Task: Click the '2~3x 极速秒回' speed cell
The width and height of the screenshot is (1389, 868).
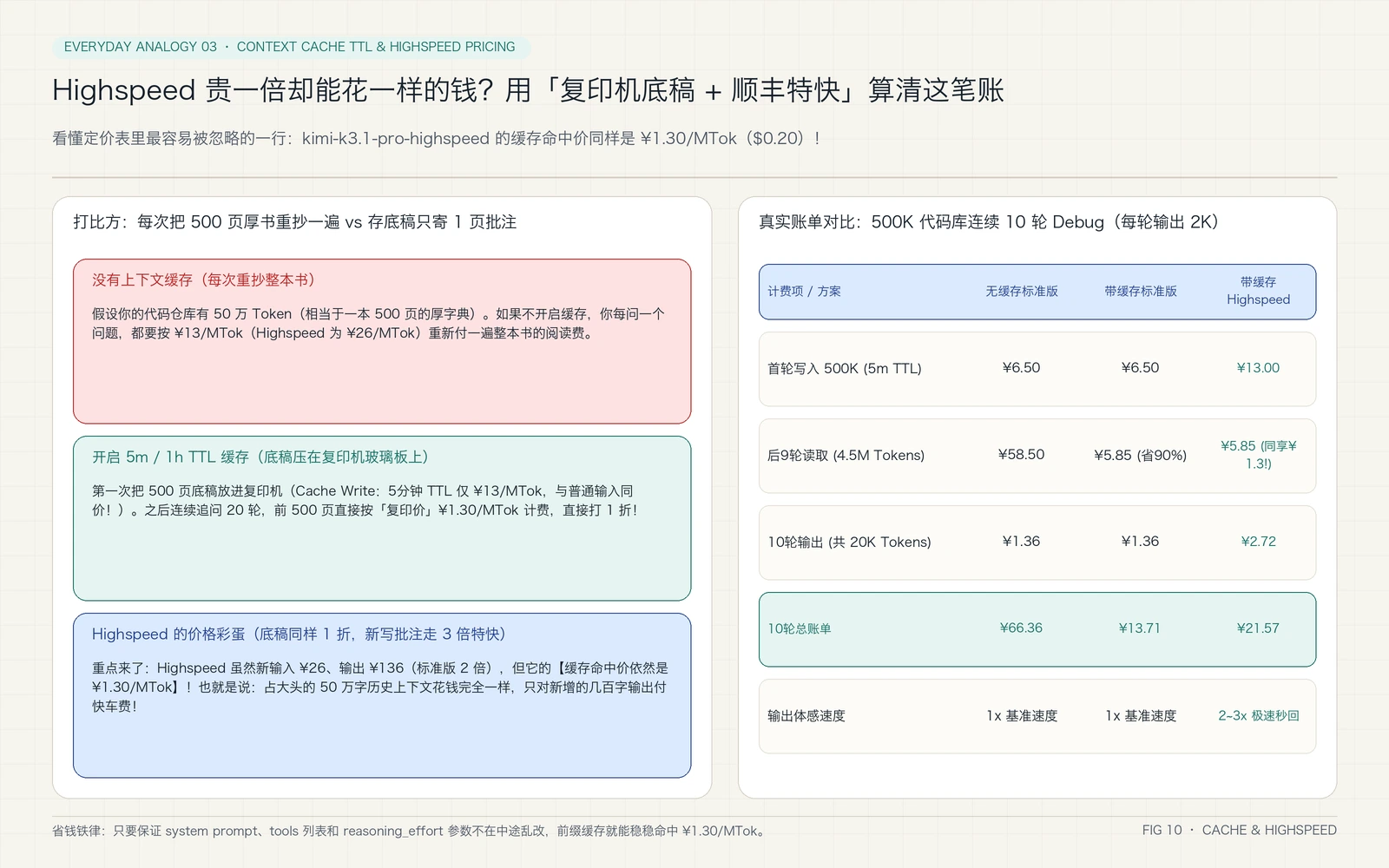Action: tap(1258, 716)
